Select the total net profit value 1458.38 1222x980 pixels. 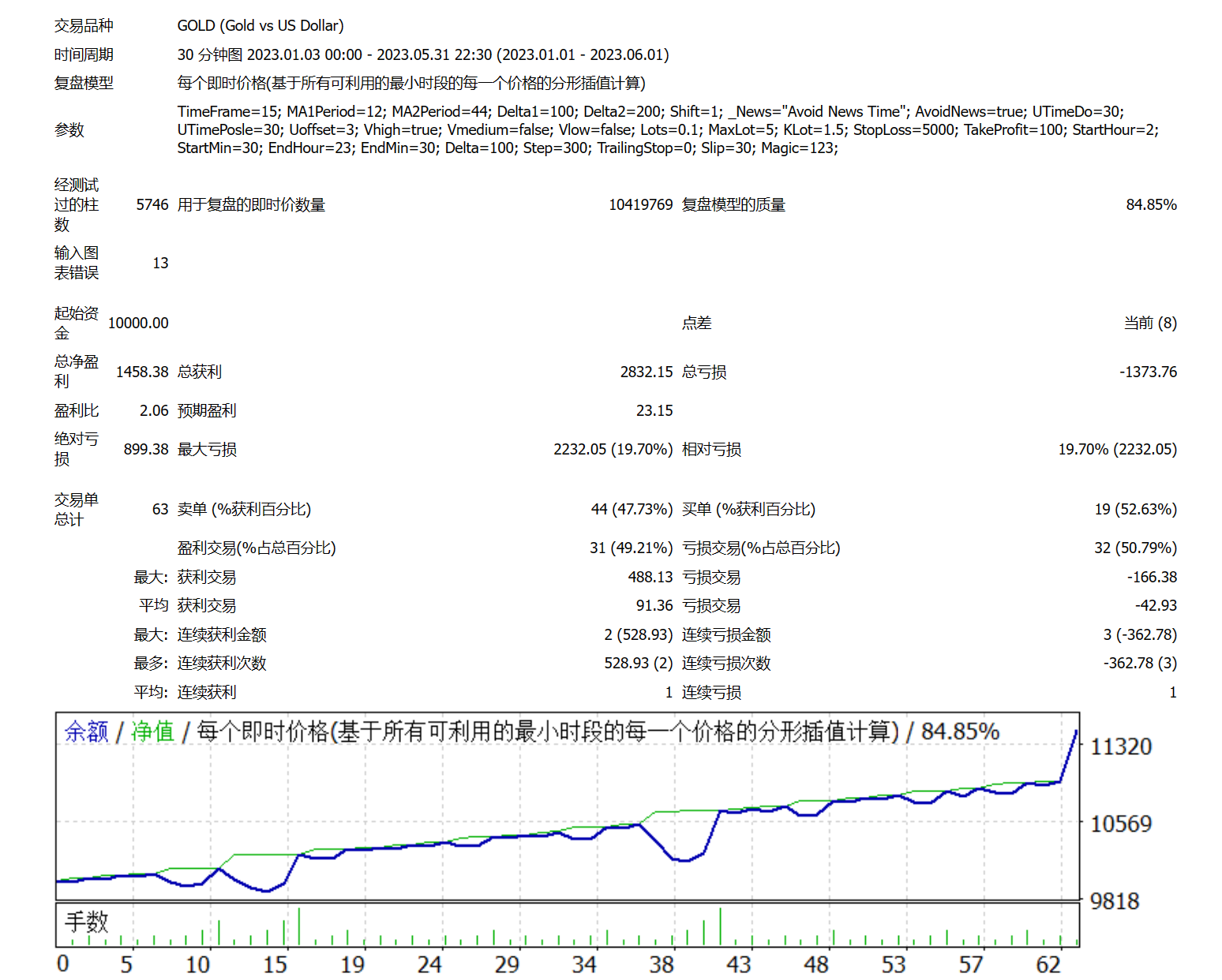coord(142,372)
